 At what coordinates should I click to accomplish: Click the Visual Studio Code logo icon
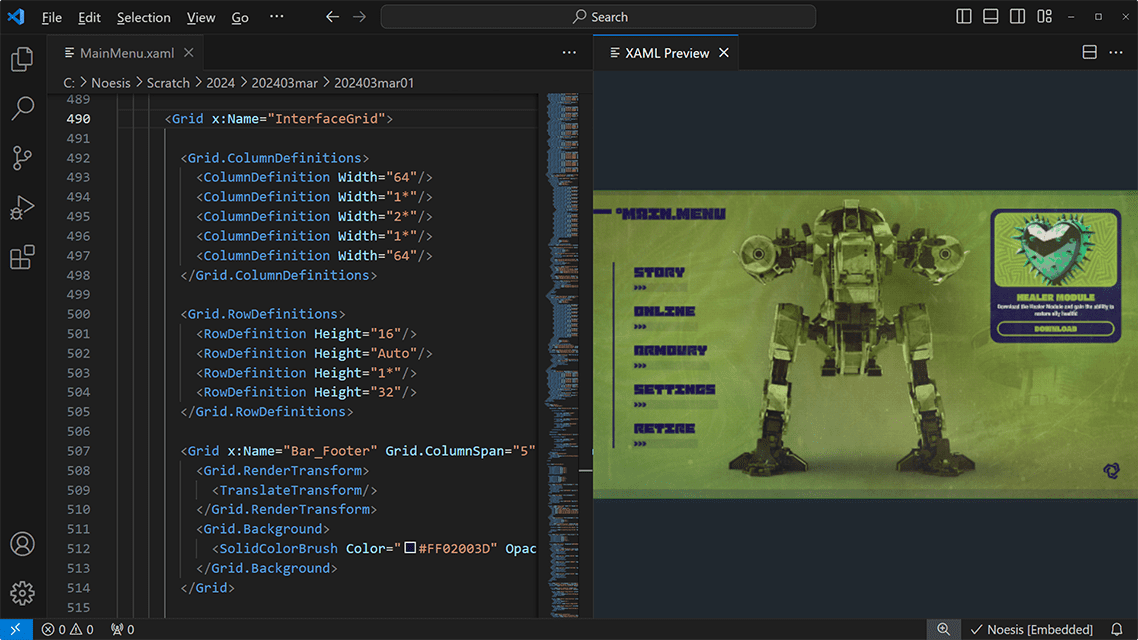click(x=16, y=17)
